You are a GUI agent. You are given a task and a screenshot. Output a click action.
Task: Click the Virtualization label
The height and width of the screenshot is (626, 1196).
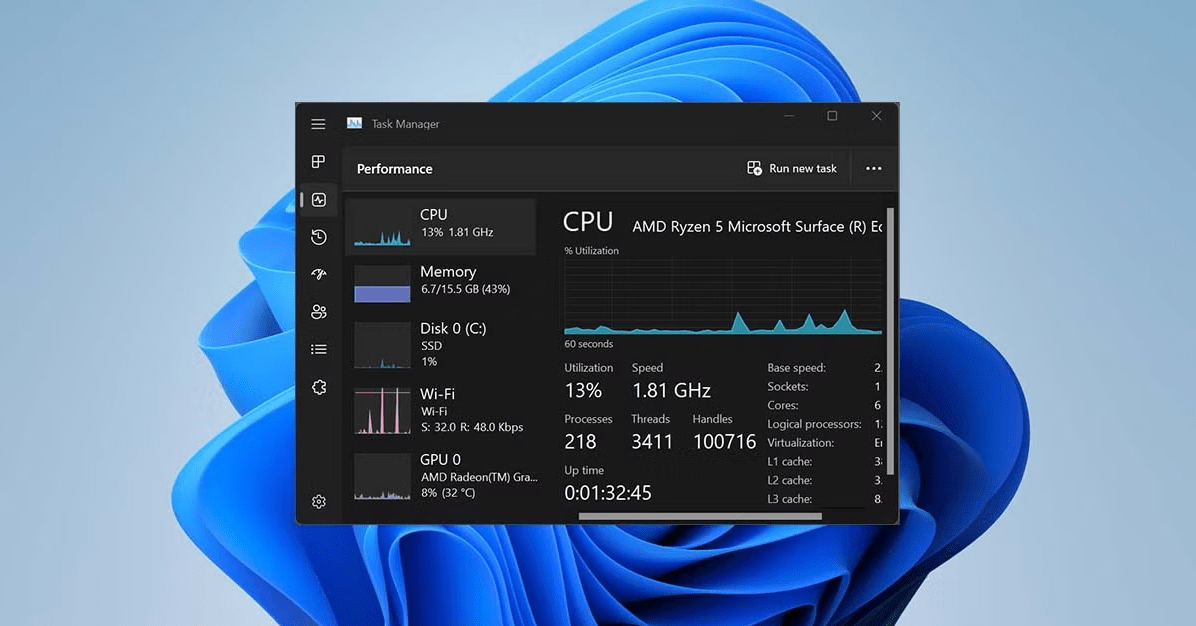tap(800, 442)
